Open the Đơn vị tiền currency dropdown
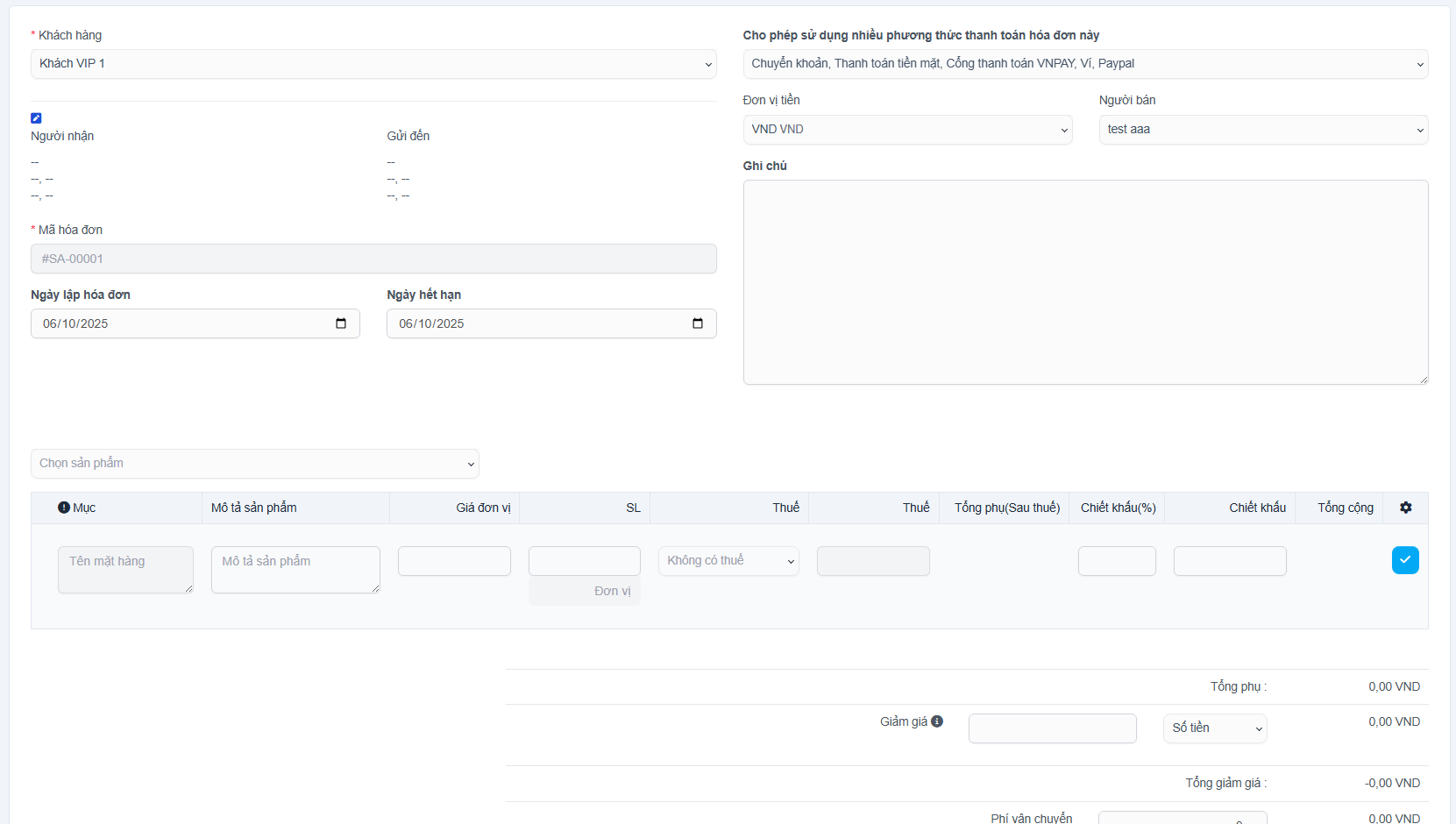 pyautogui.click(x=907, y=130)
